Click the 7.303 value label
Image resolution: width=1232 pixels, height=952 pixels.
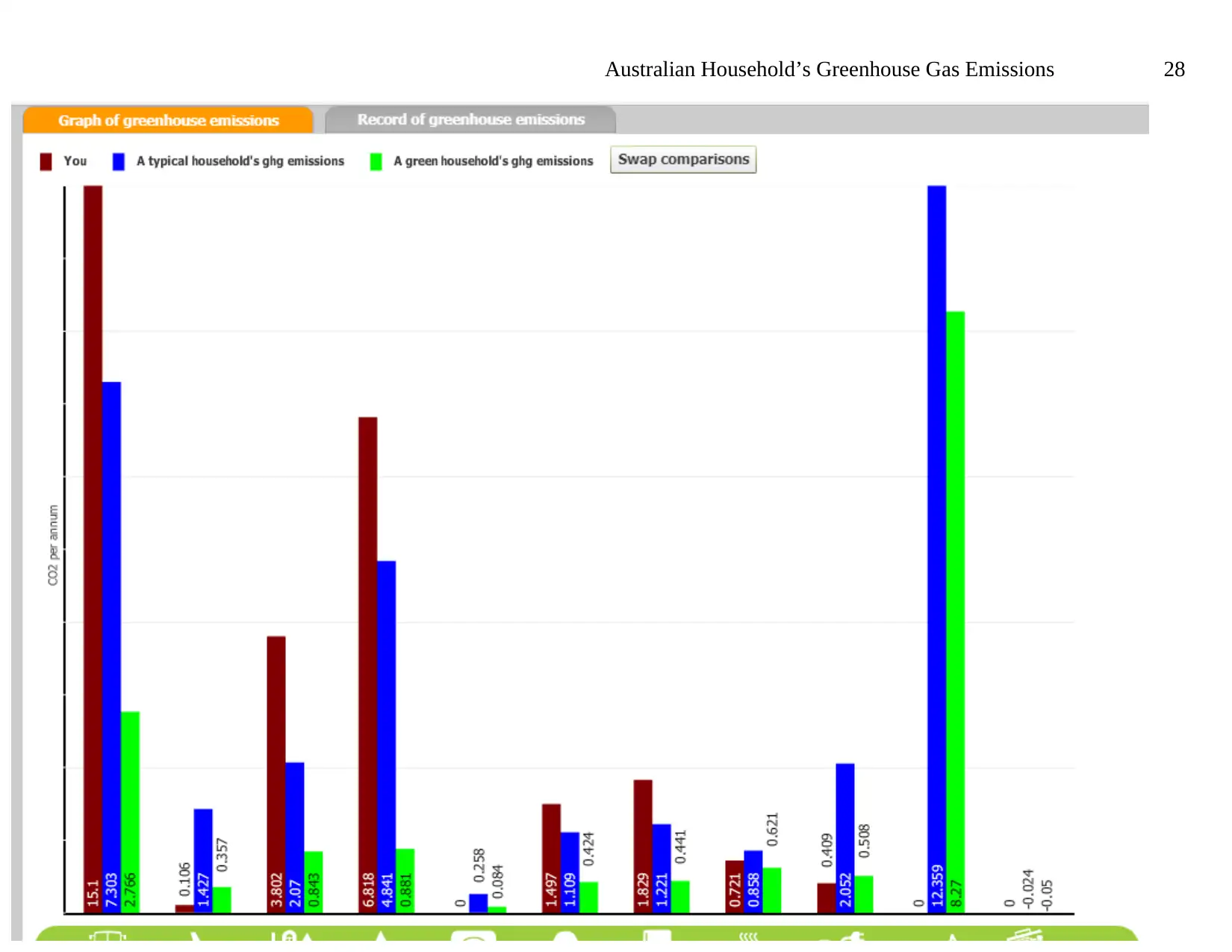111,889
